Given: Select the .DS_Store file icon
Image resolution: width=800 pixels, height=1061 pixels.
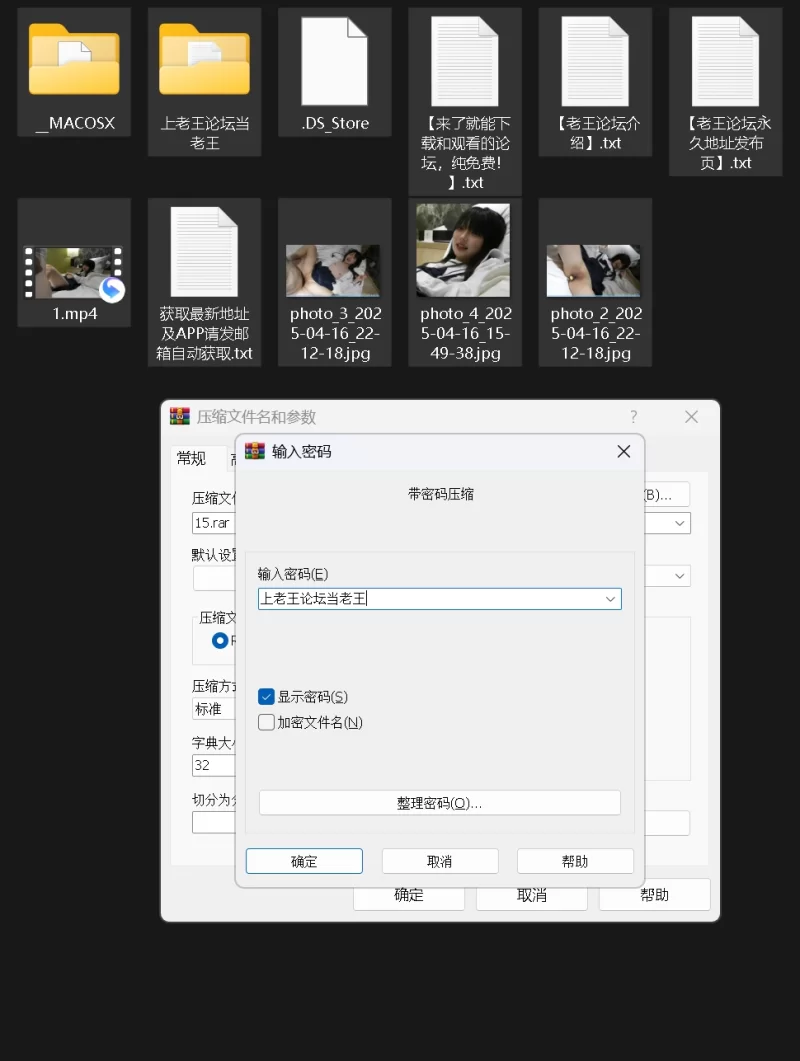Looking at the screenshot, I should [x=334, y=62].
